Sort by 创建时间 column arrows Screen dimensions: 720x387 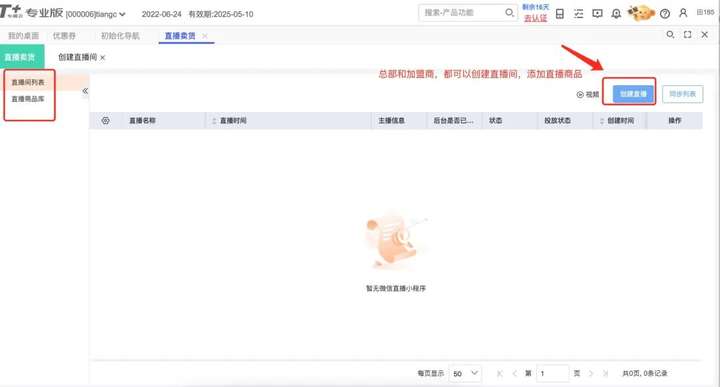click(602, 121)
